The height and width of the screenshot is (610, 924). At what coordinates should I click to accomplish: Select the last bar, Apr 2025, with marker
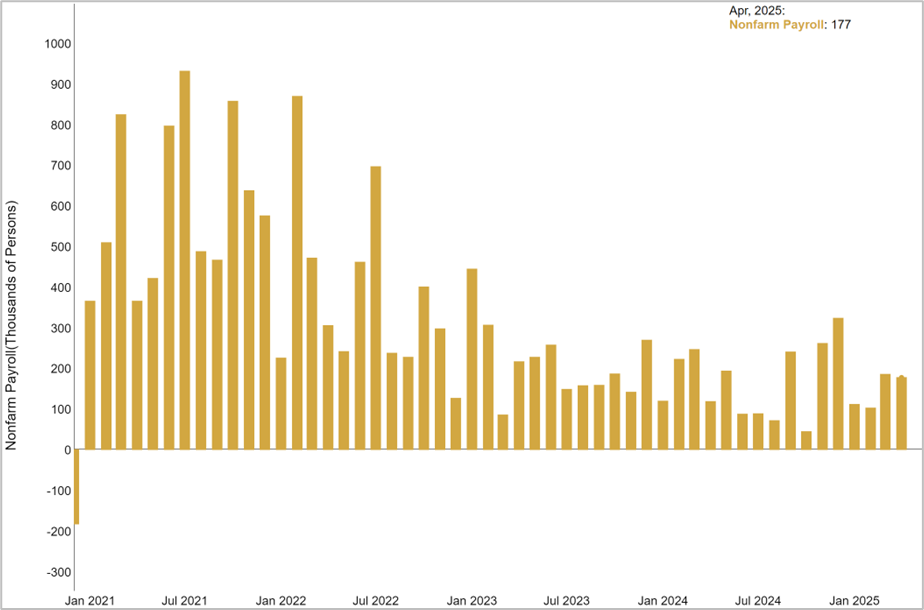902,413
